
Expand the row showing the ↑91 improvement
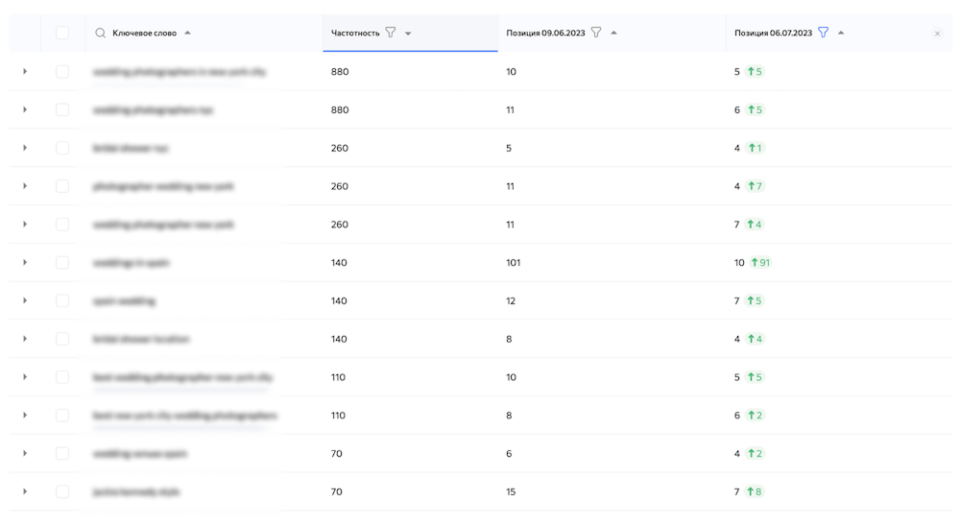click(25, 263)
